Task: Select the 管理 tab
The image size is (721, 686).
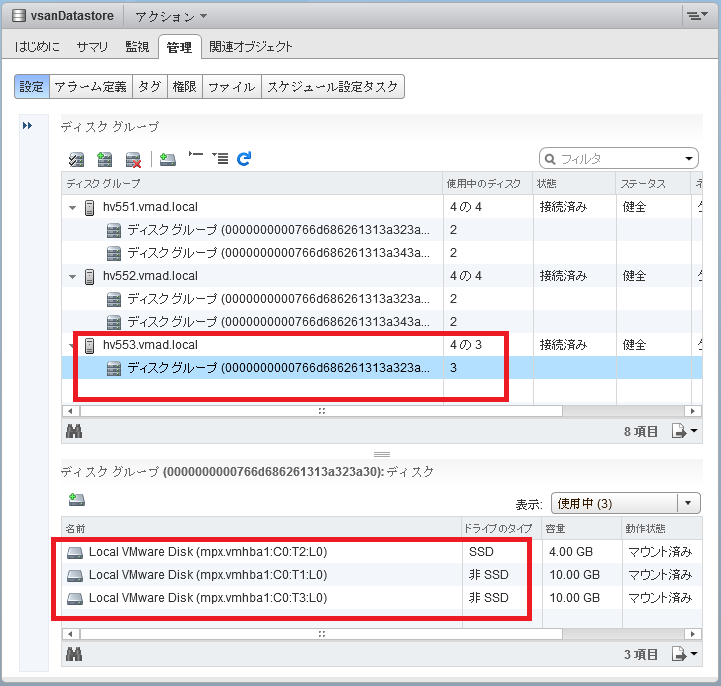Action: 179,47
